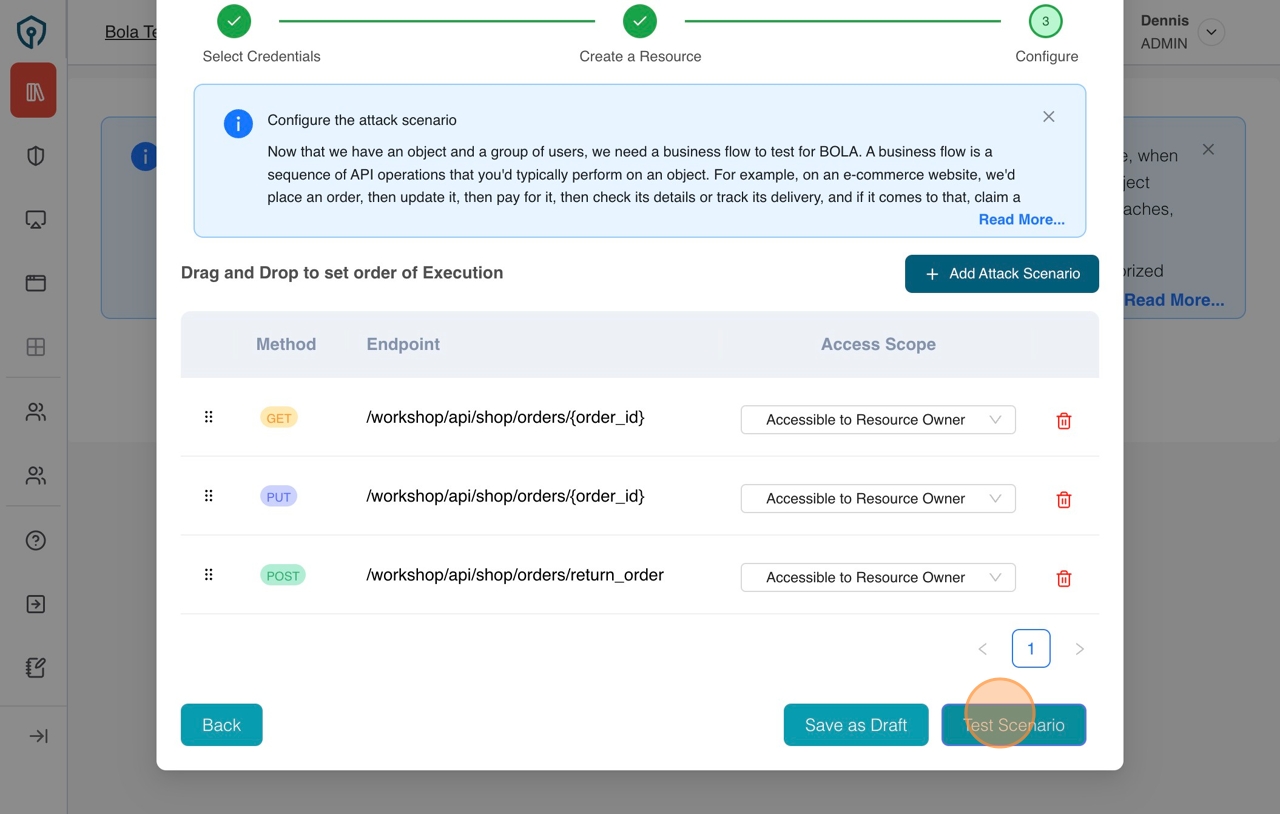Open the browser window icon in sidebar
Image resolution: width=1280 pixels, height=814 pixels.
click(33, 283)
